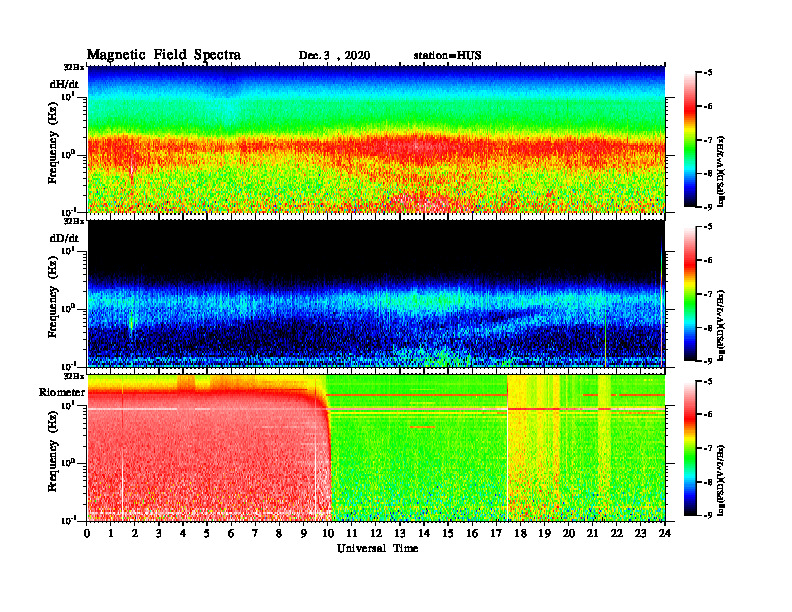This screenshot has height=612, width=792.
Task: Click the colorbar beside the Riometer panel
Action: tap(689, 448)
